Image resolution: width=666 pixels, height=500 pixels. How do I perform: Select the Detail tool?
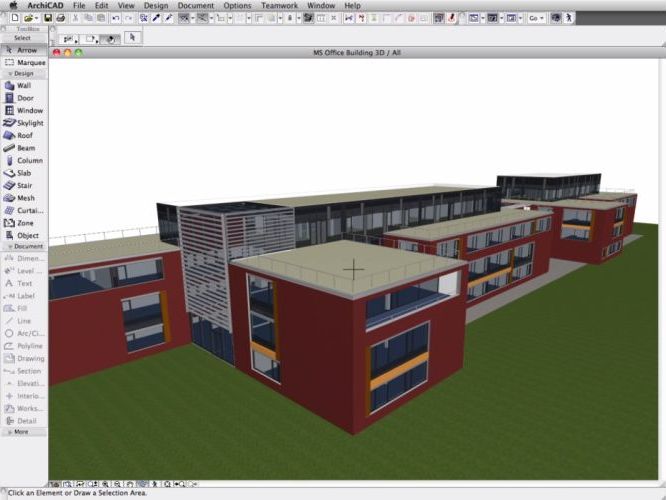[24, 421]
